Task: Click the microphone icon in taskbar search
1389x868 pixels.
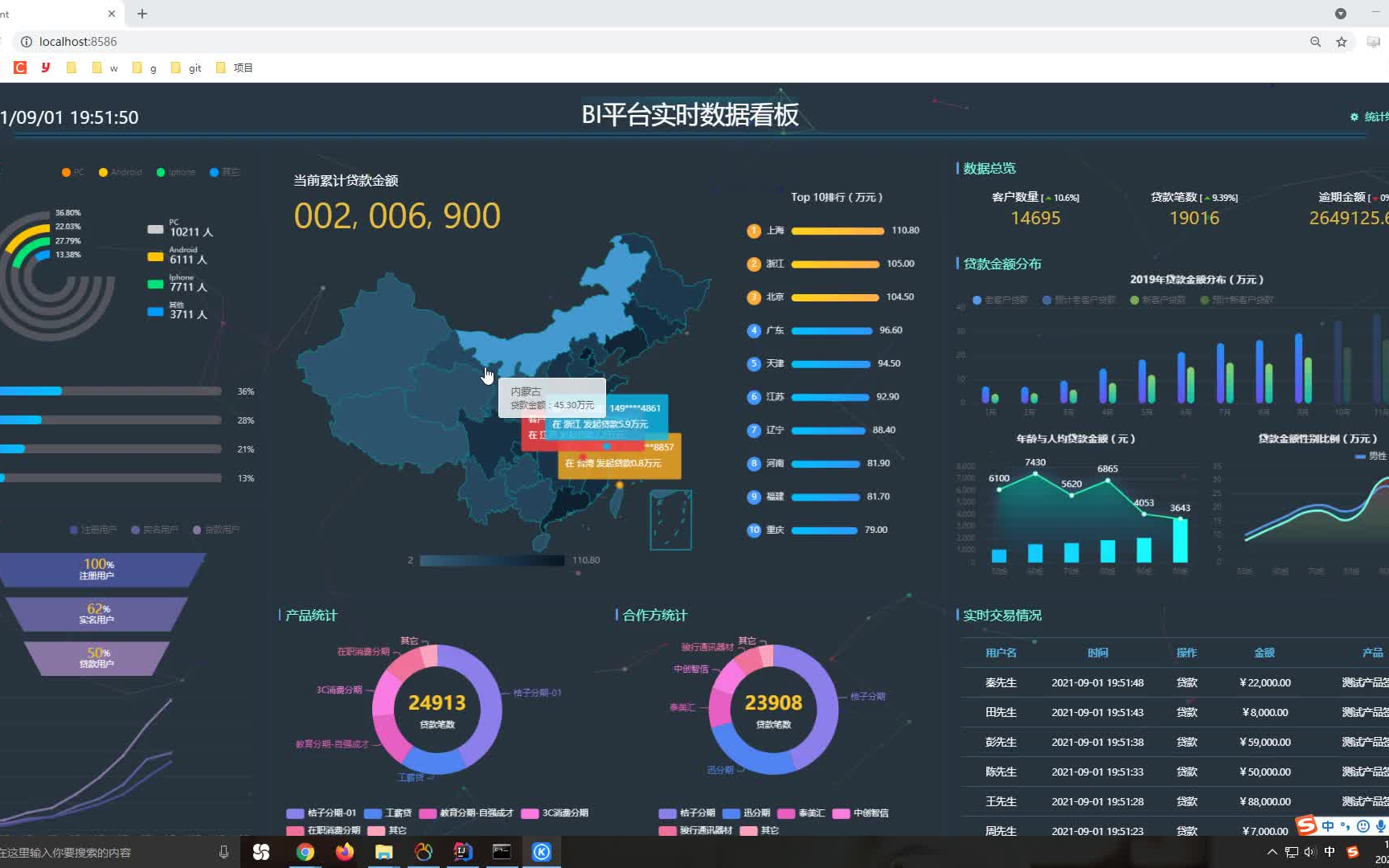Action: 224,852
